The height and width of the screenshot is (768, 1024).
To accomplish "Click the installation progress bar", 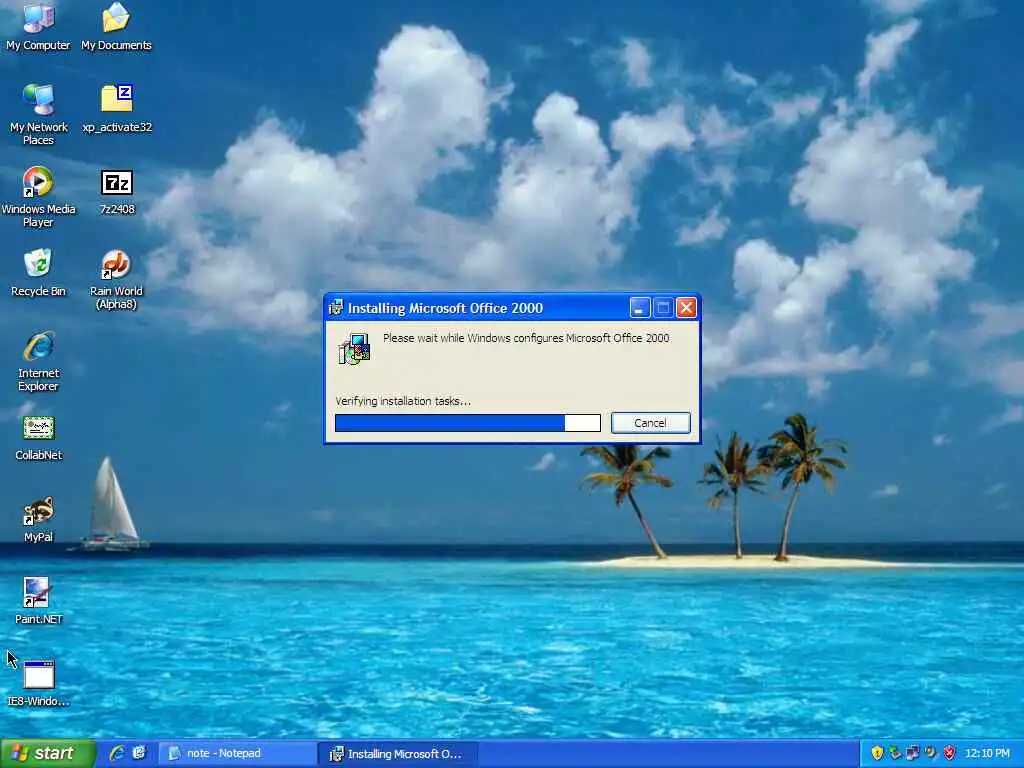I will tap(468, 423).
